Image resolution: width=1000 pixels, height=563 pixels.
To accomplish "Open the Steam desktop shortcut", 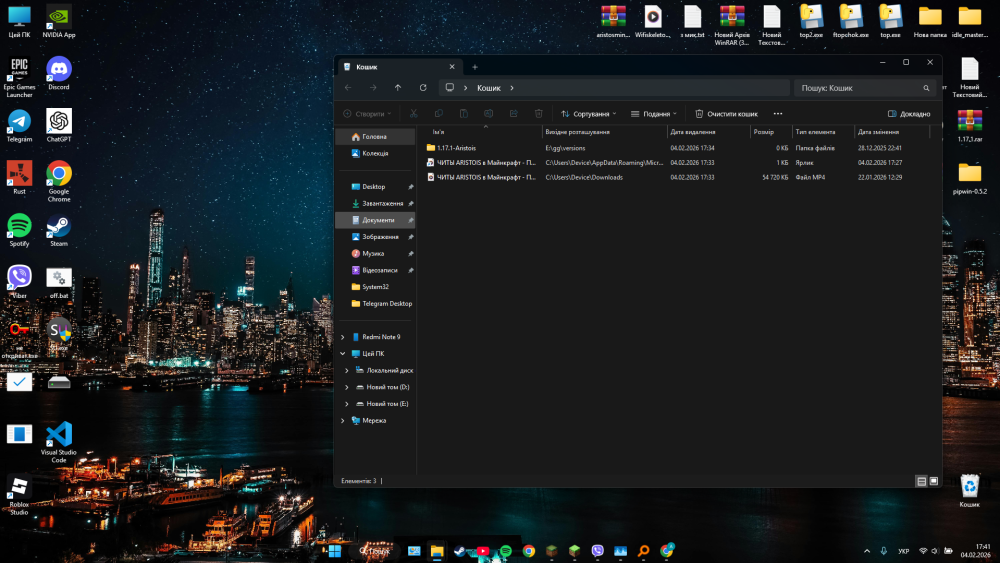I will pyautogui.click(x=59, y=230).
